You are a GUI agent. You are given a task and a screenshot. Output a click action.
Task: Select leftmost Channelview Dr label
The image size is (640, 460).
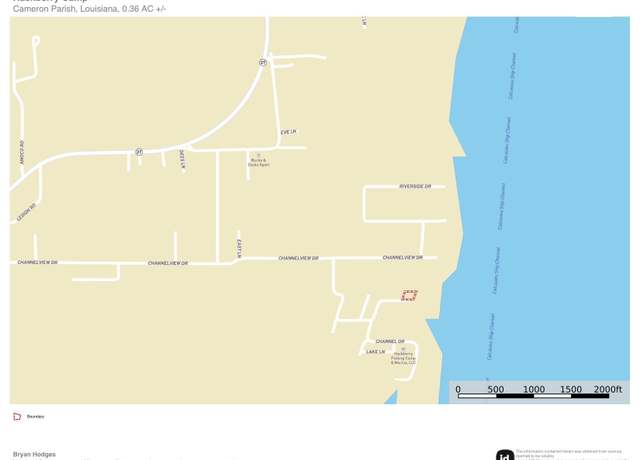38,262
